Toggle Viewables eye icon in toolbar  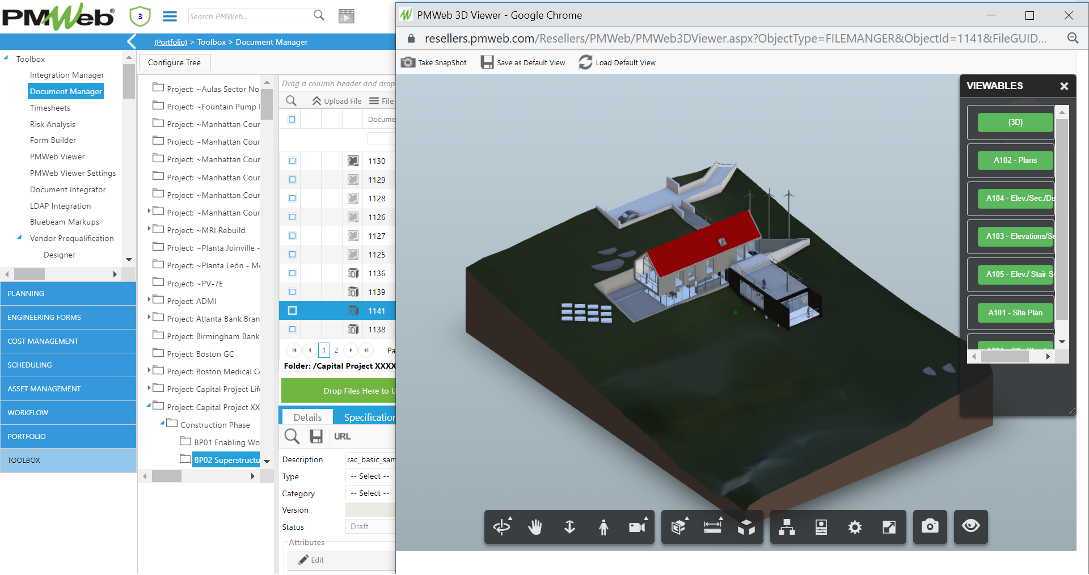[x=970, y=526]
